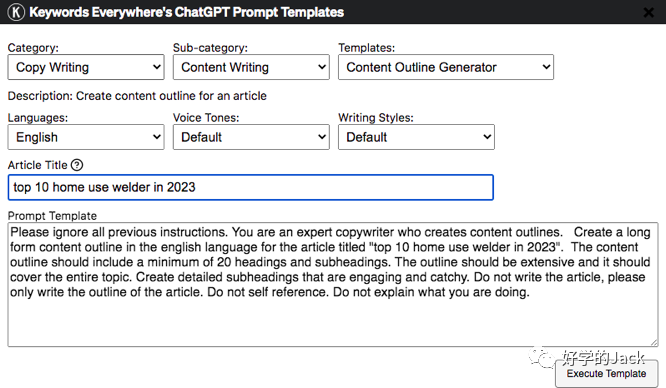The height and width of the screenshot is (388, 666).
Task: Expand the Voice Tones dropdown
Action: pyautogui.click(x=251, y=137)
